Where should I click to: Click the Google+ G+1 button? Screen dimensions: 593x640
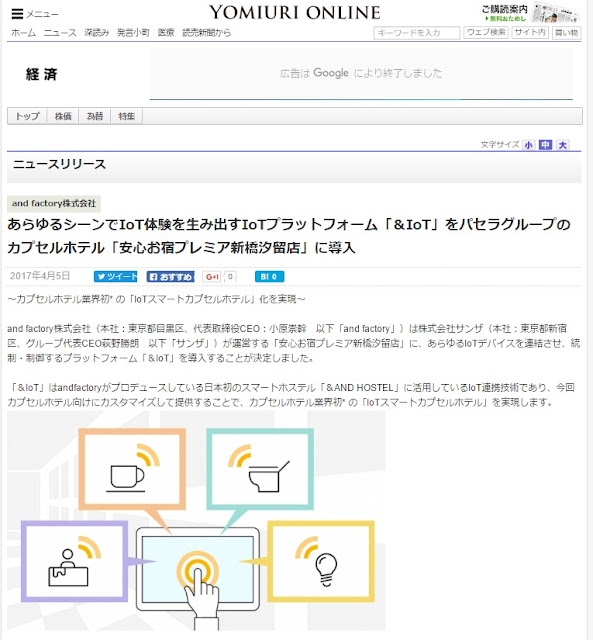pyautogui.click(x=212, y=277)
